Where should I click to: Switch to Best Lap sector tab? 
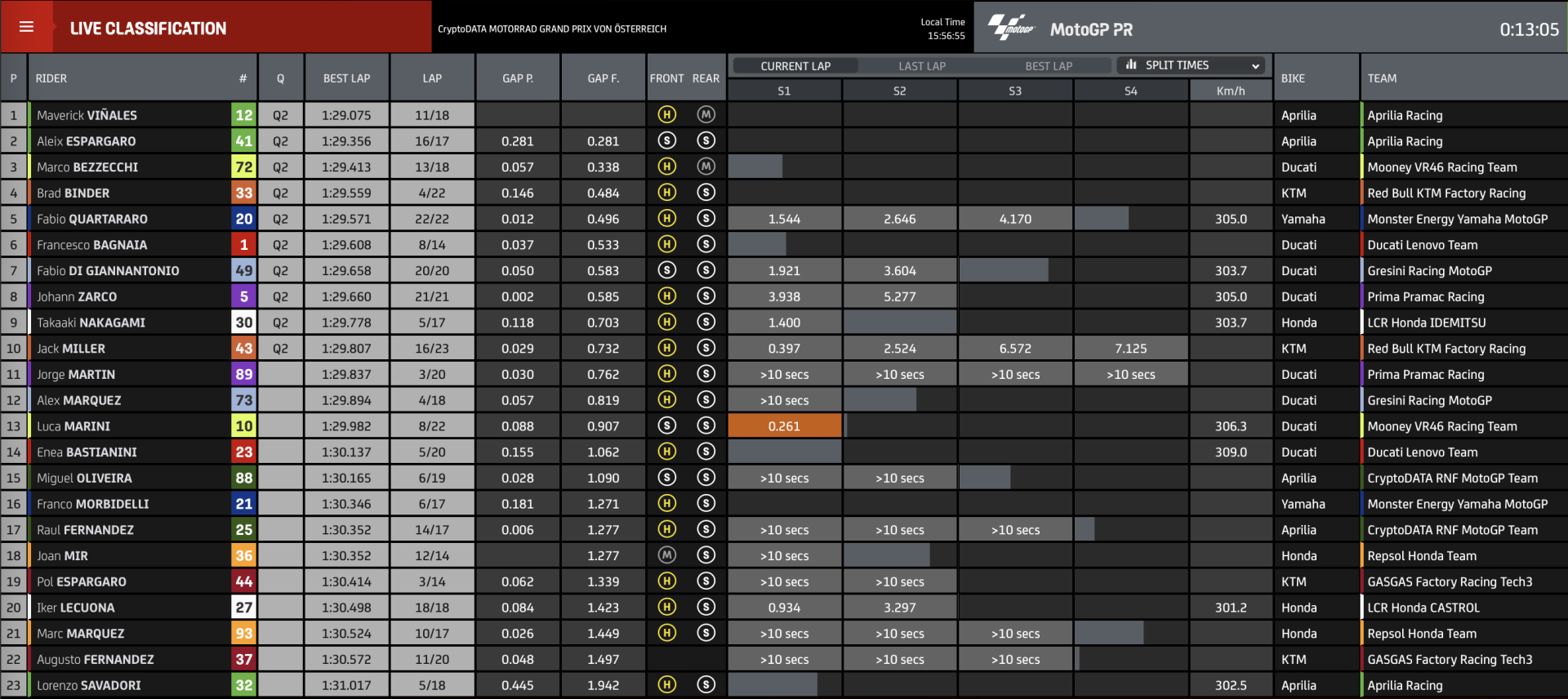[1049, 66]
